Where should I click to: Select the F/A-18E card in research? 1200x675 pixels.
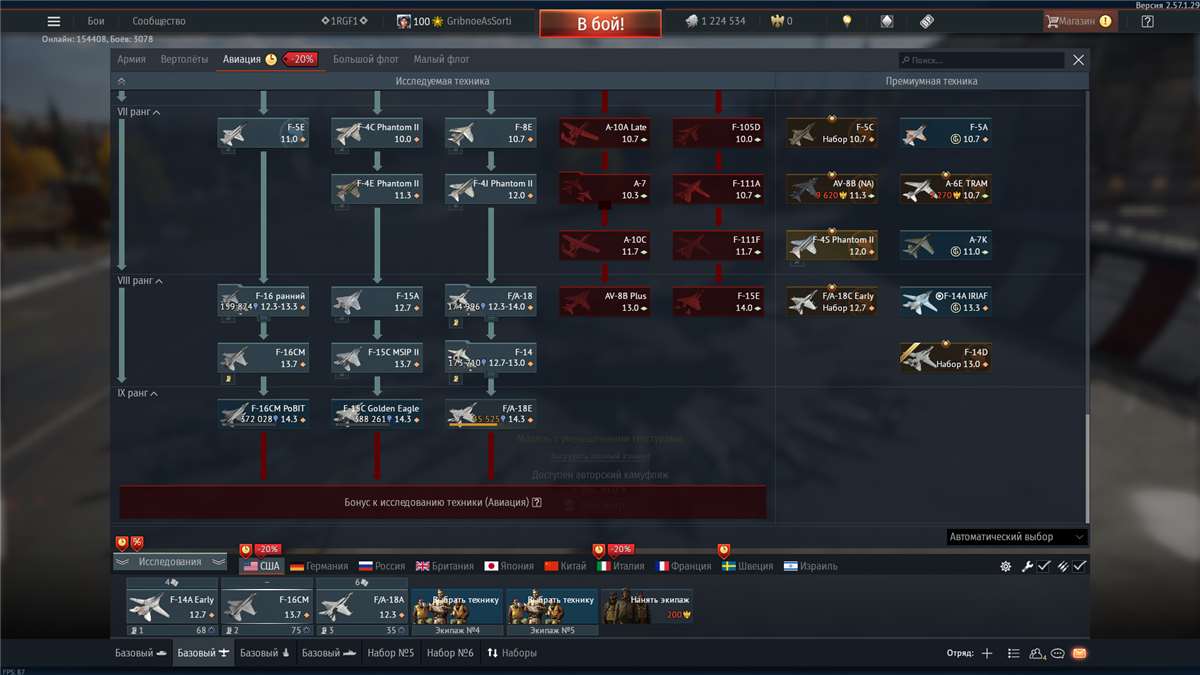pos(490,414)
